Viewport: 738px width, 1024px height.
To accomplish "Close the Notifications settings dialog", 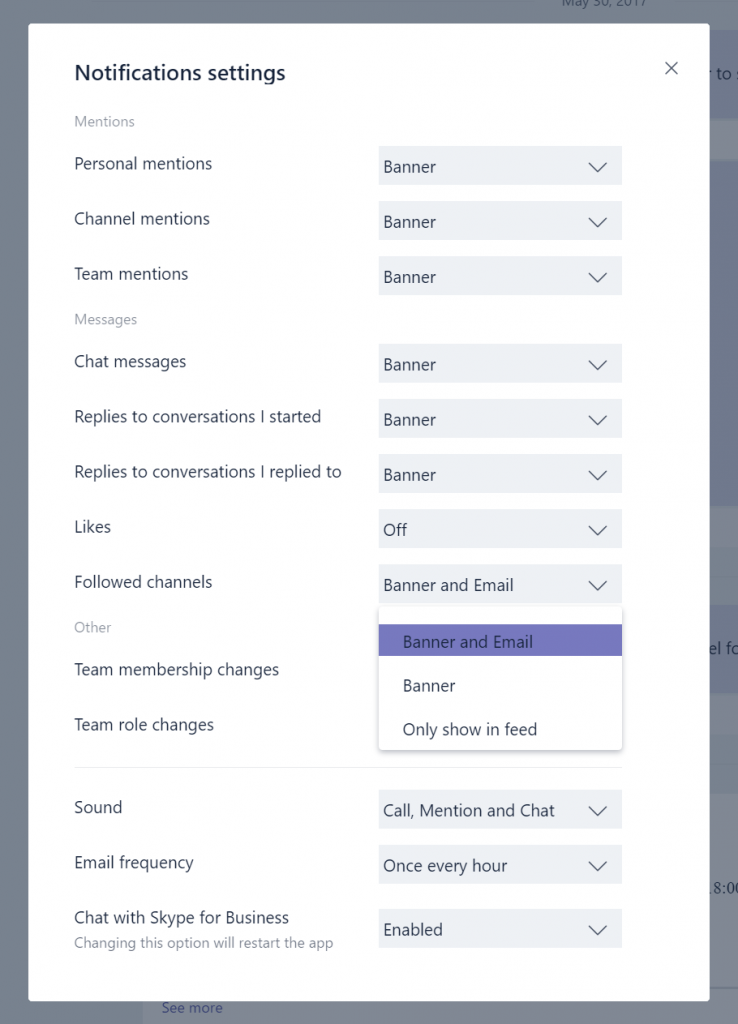I will click(671, 68).
